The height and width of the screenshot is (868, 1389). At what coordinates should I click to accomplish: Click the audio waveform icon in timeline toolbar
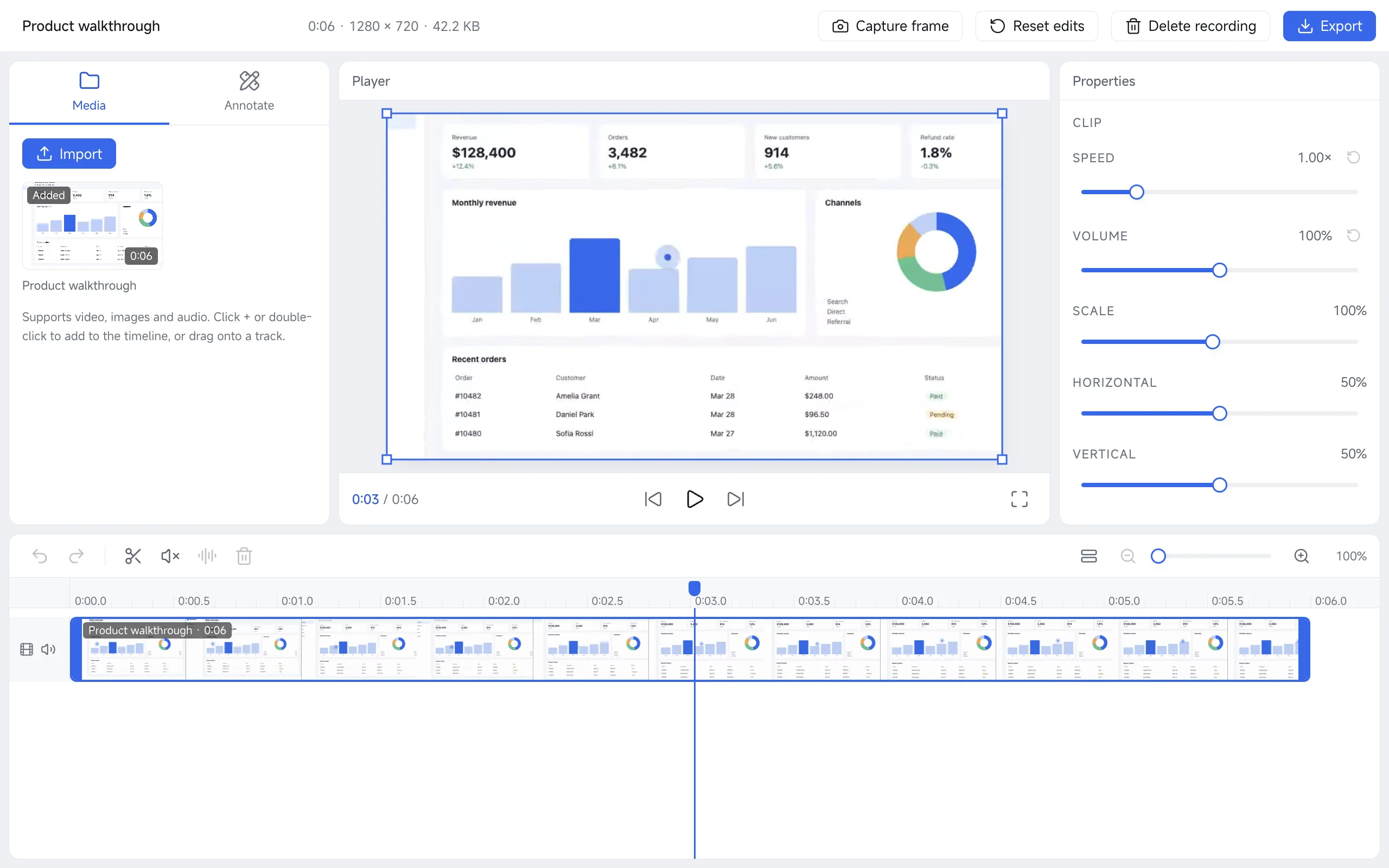(207, 556)
